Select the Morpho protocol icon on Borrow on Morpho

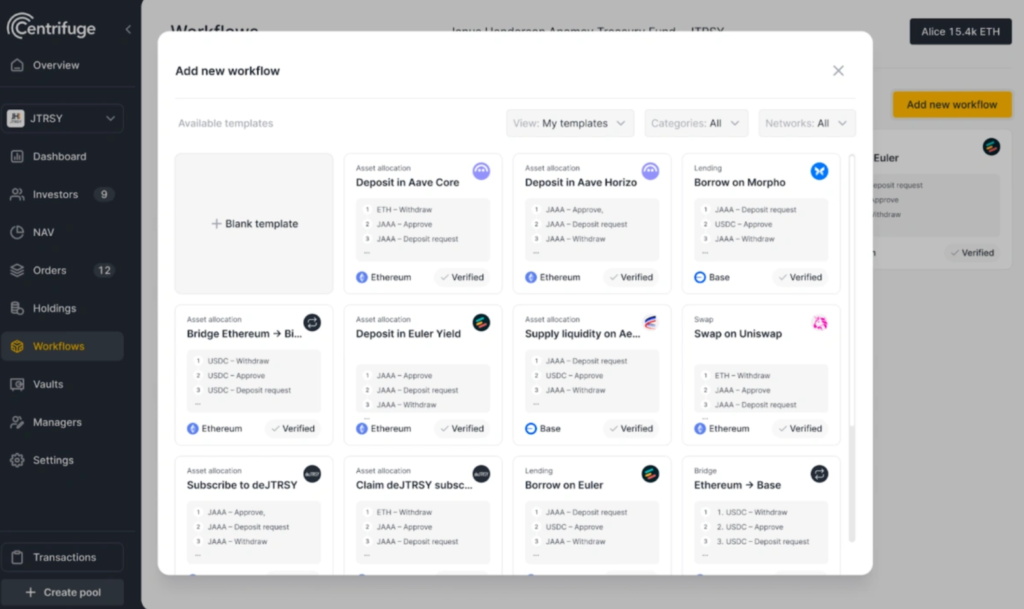click(x=819, y=171)
